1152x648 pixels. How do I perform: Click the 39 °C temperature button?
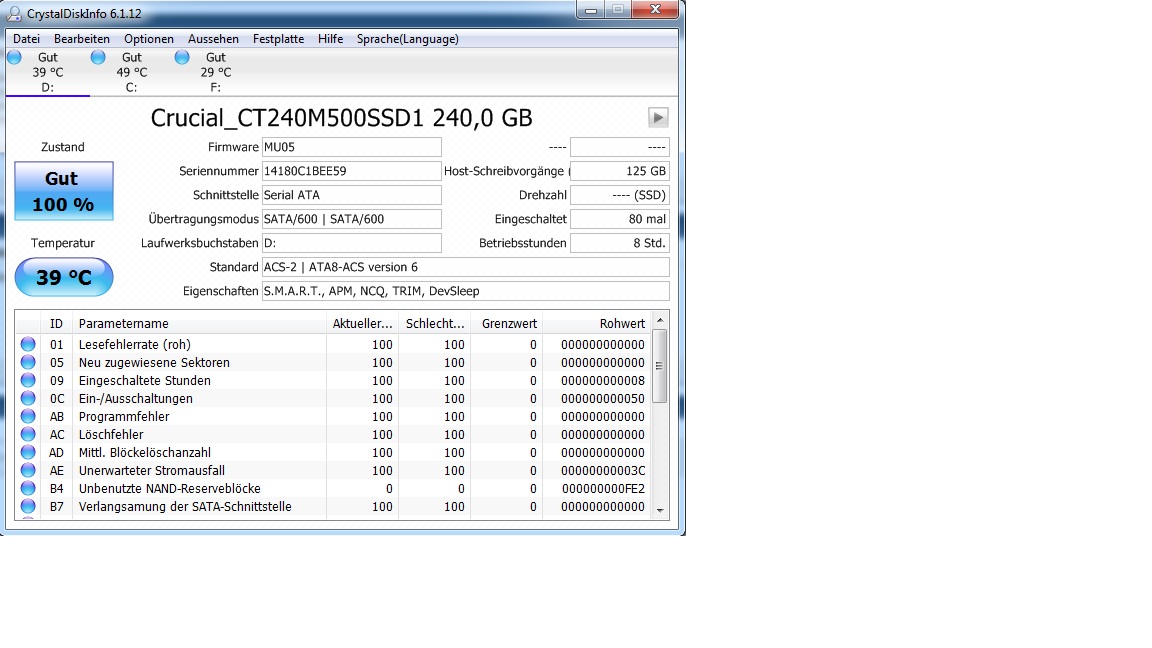[x=64, y=277]
